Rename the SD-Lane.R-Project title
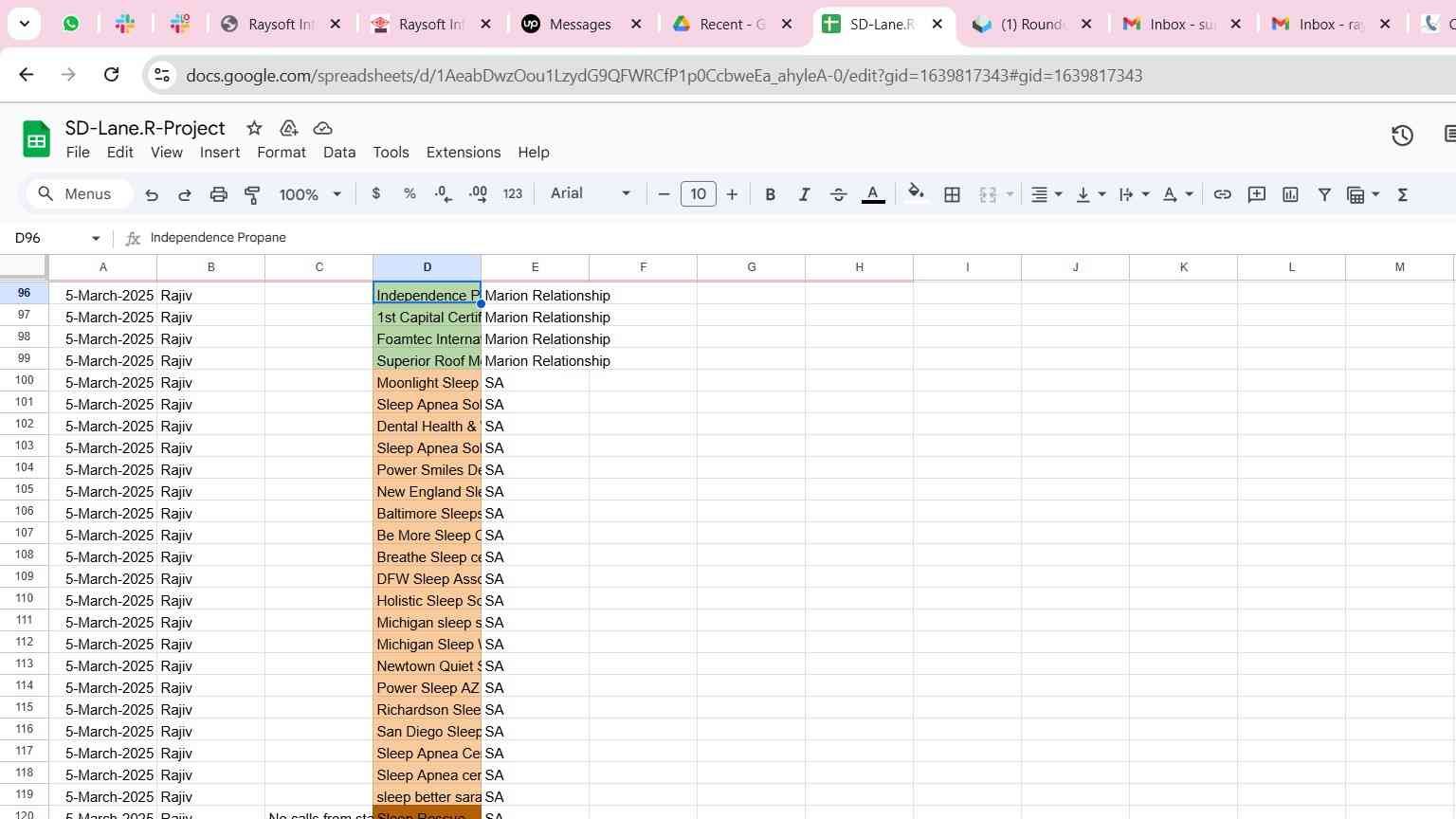1456x819 pixels. click(x=145, y=128)
